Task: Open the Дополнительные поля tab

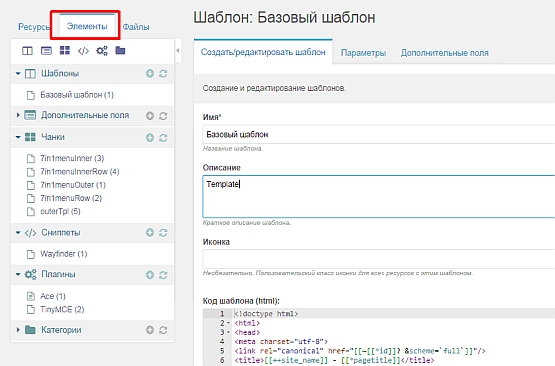Action: (x=445, y=53)
